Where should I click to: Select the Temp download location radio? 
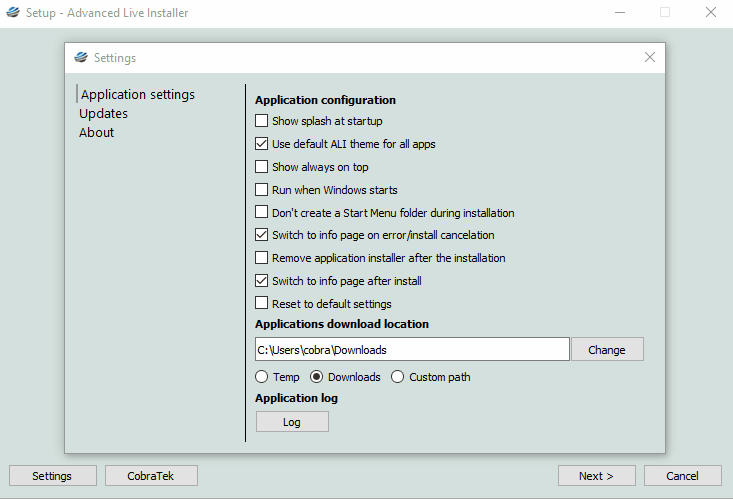[x=261, y=377]
